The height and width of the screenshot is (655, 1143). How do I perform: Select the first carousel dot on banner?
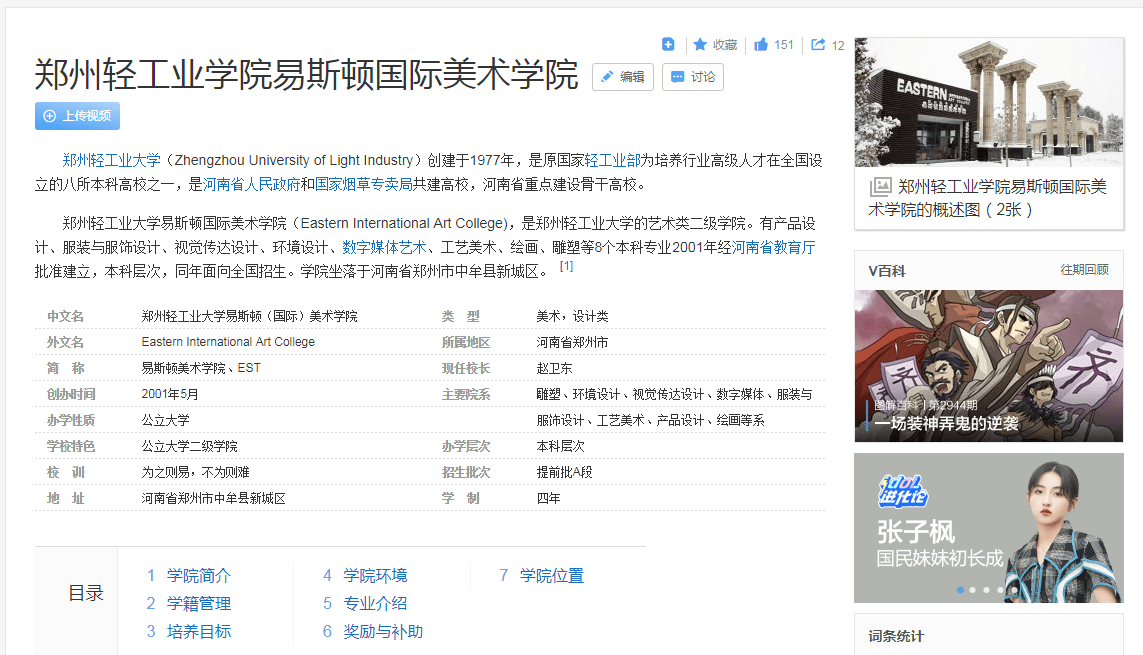point(960,590)
